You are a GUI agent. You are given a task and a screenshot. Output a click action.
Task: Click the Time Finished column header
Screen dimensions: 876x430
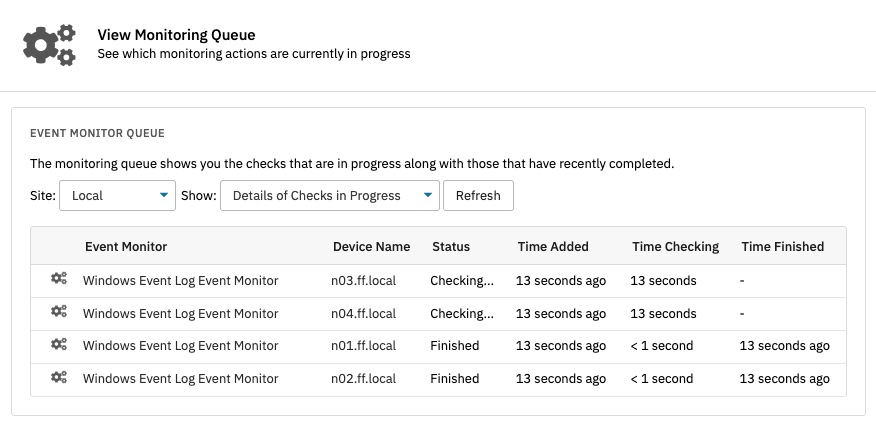pos(782,246)
